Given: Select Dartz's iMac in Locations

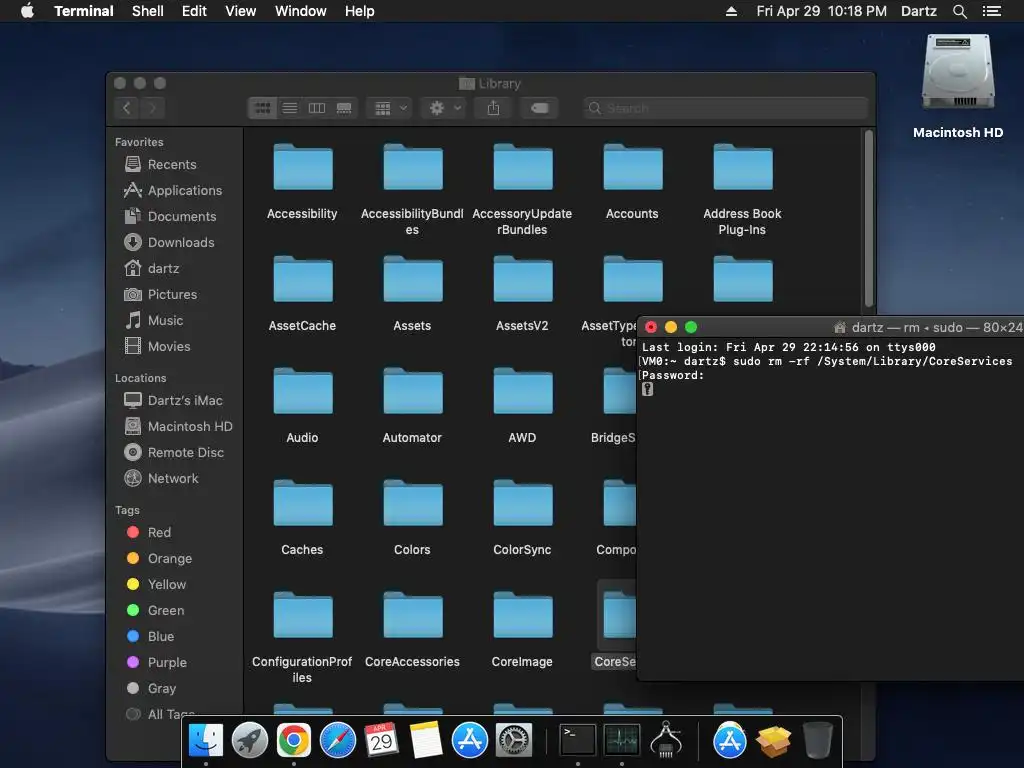Looking at the screenshot, I should (x=173, y=400).
